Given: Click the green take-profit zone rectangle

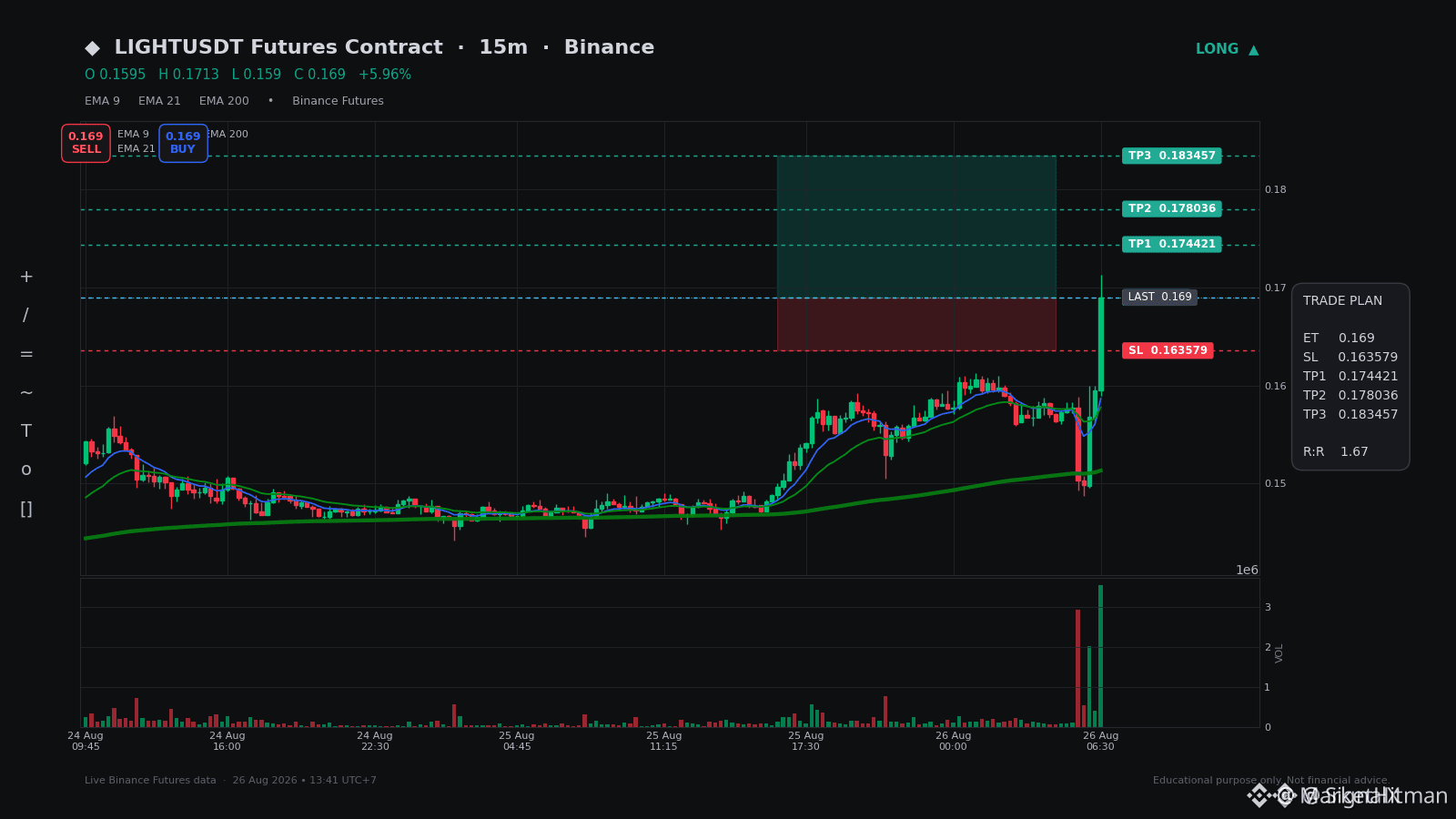Looking at the screenshot, I should click(x=916, y=227).
